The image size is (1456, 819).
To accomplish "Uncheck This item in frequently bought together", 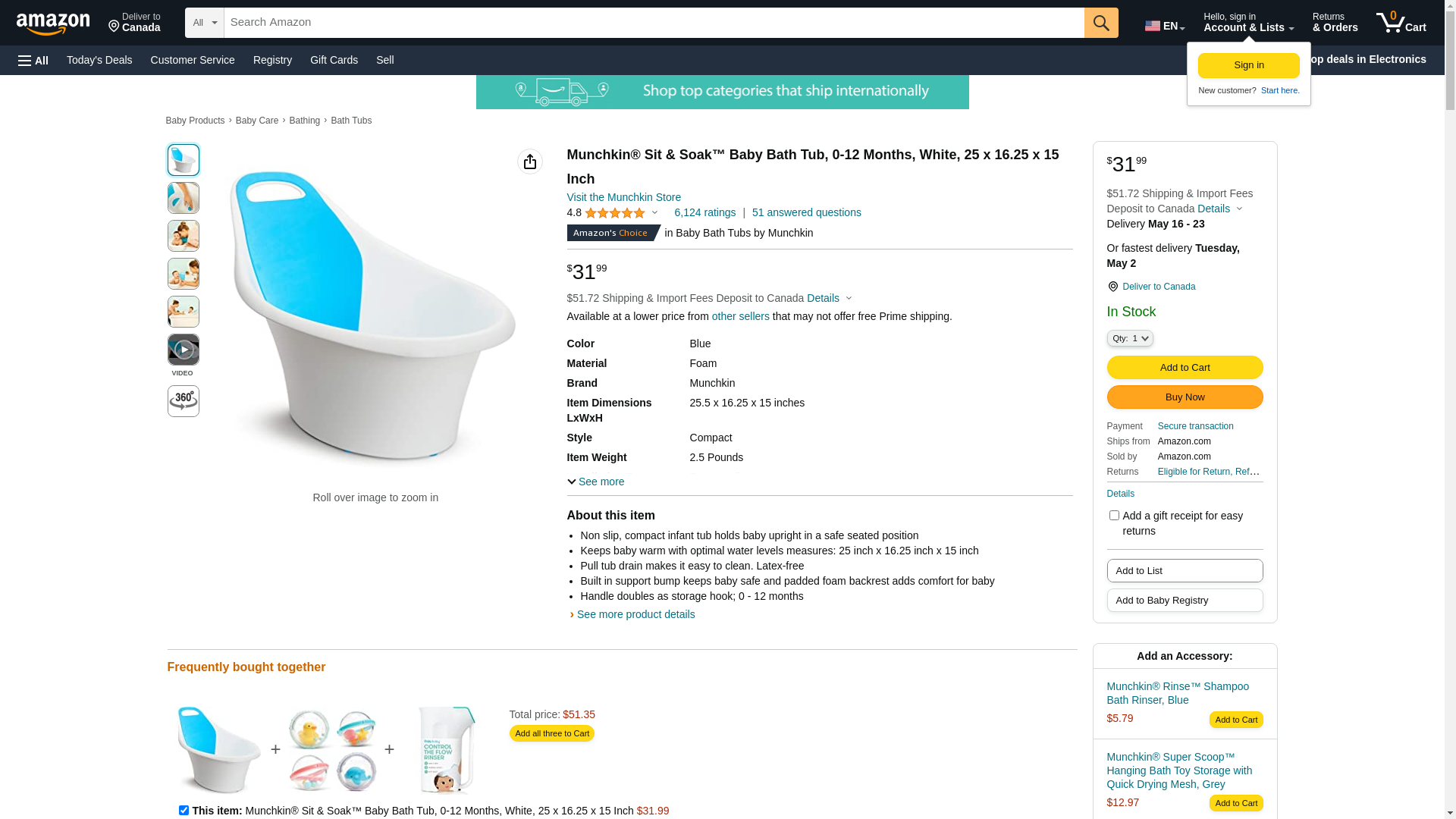I will 184,810.
